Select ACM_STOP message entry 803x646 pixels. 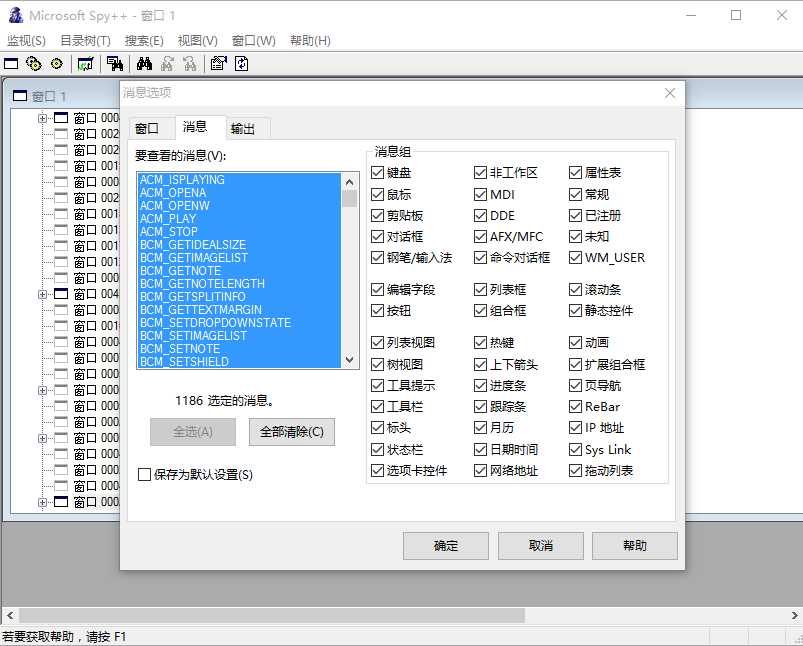coord(239,232)
